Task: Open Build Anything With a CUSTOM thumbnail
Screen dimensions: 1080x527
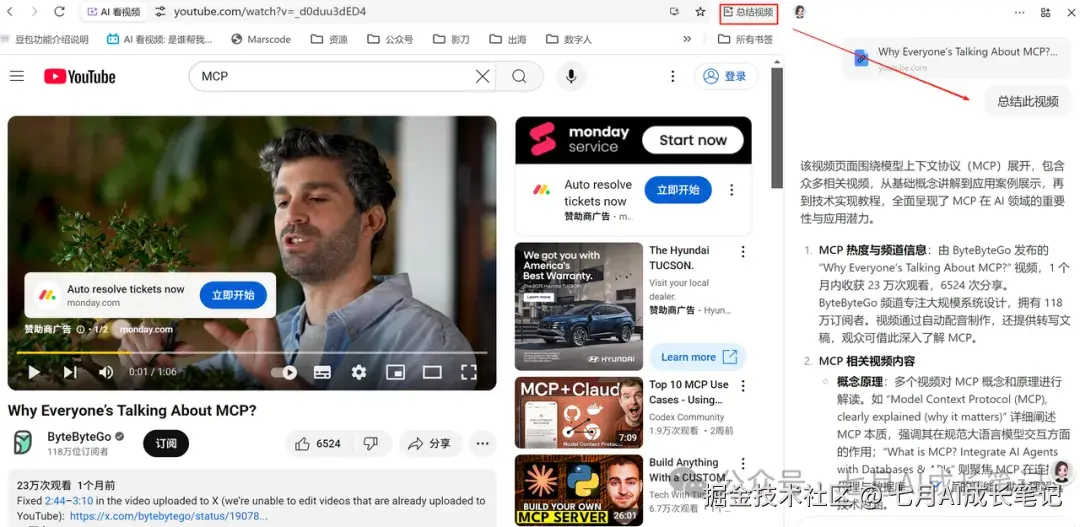Action: (x=579, y=490)
